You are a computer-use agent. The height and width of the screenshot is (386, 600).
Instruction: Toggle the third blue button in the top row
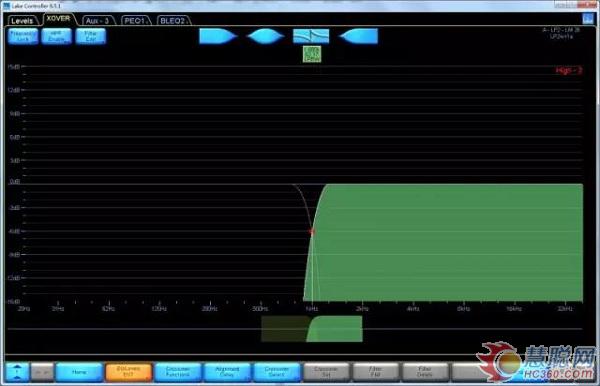91,36
